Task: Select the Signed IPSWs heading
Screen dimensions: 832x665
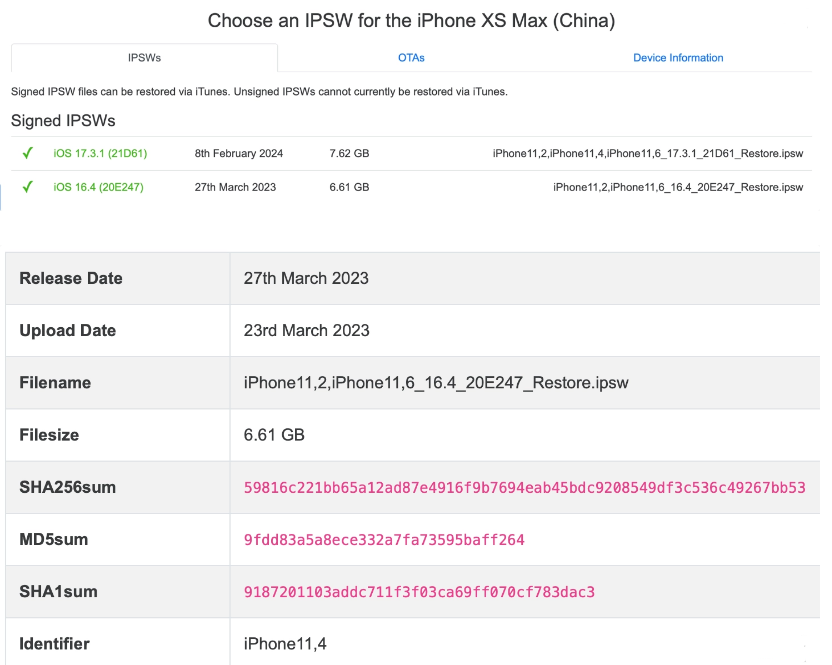Action: tap(62, 120)
